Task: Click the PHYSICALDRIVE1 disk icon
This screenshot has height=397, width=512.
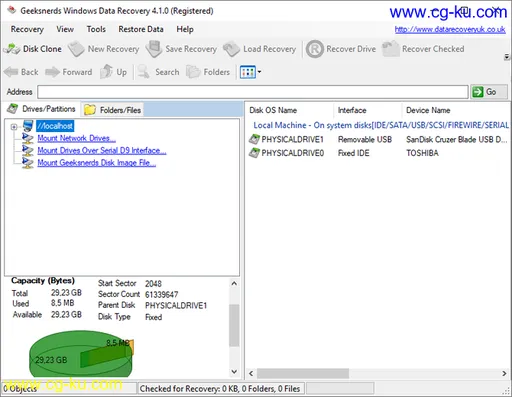Action: pos(254,139)
